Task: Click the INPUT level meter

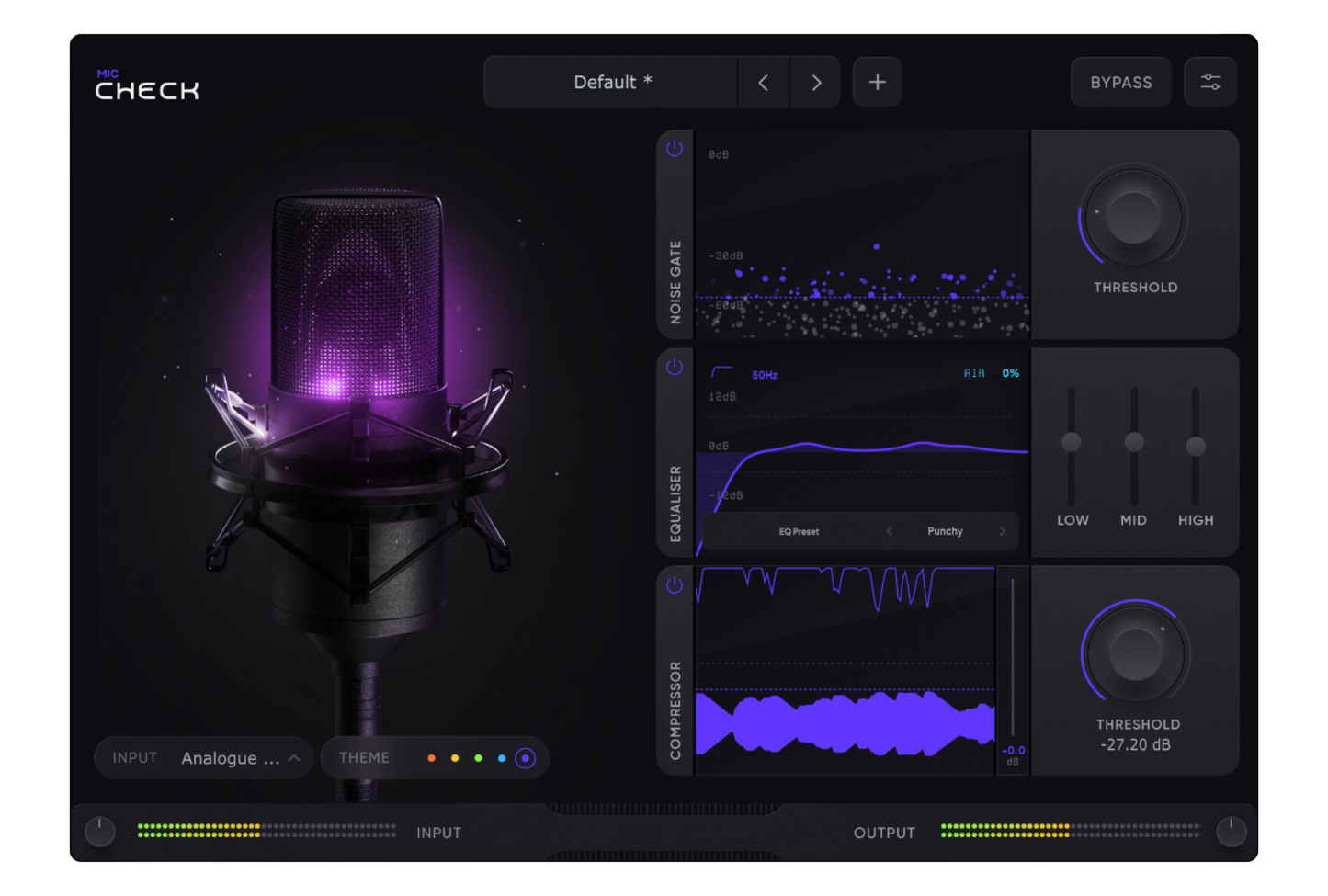Action: 267,831
